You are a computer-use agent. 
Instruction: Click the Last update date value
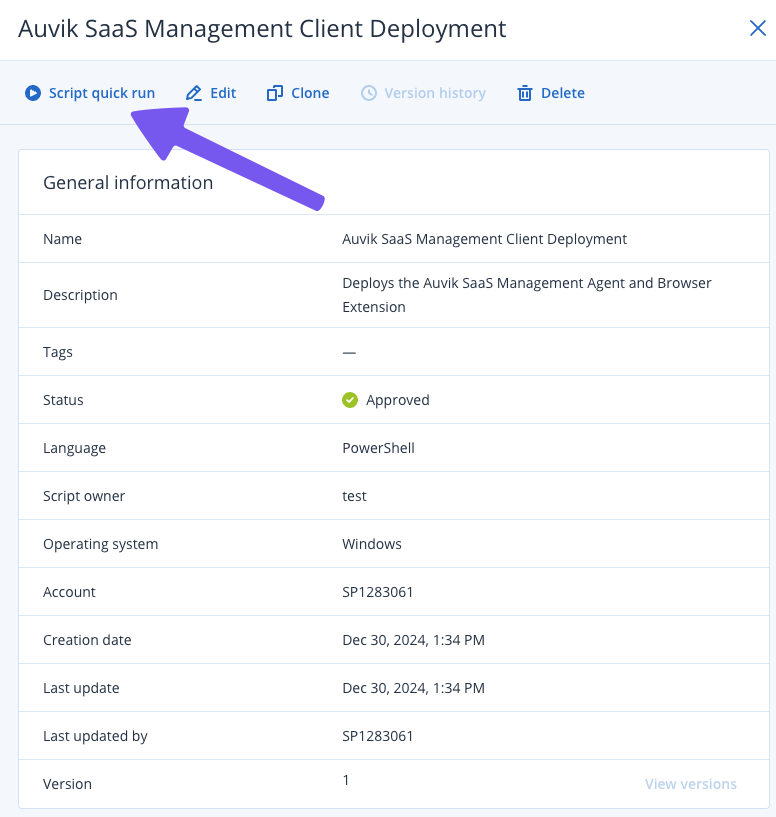[414, 688]
